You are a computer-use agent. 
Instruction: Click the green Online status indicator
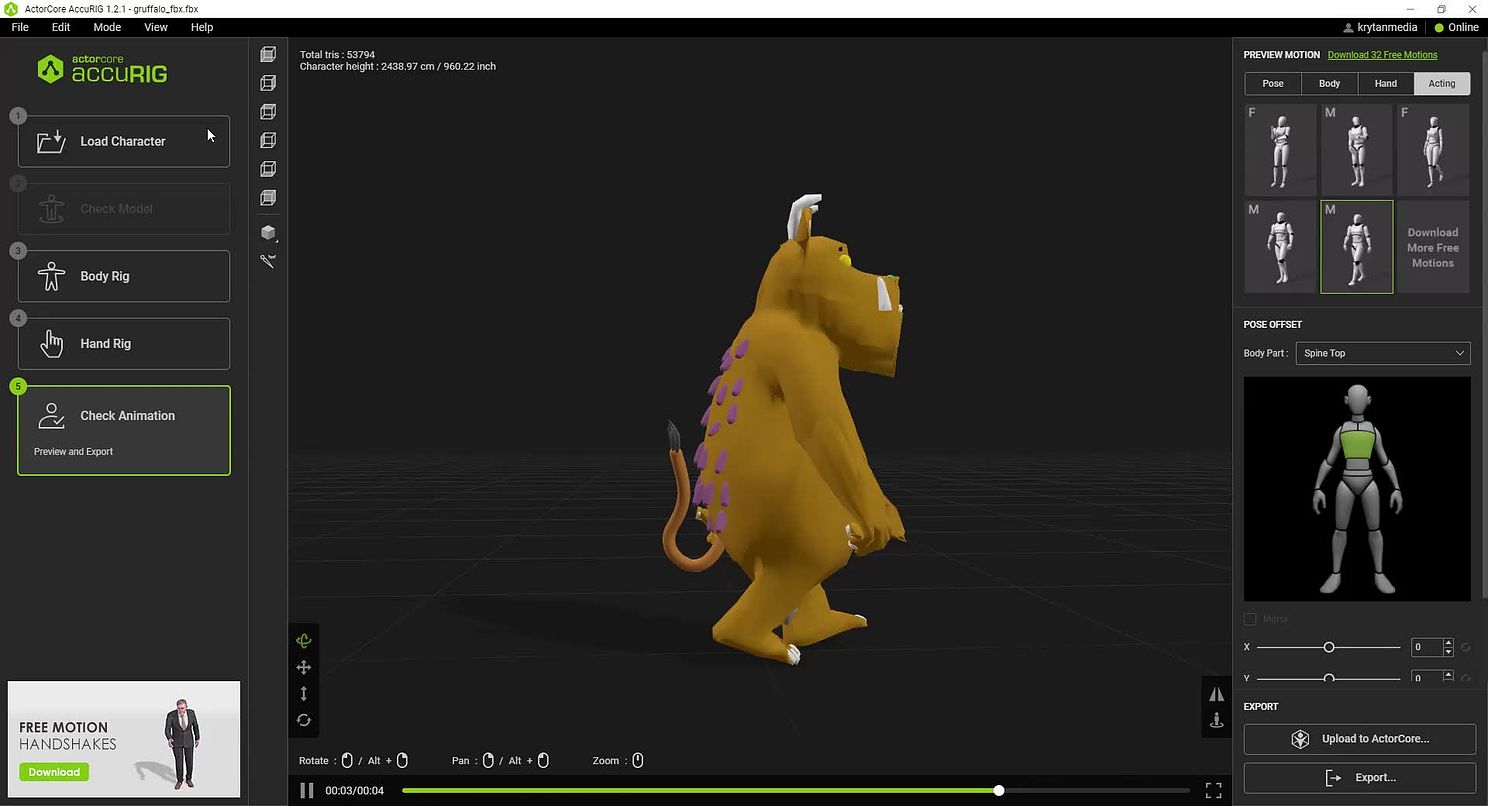point(1440,27)
